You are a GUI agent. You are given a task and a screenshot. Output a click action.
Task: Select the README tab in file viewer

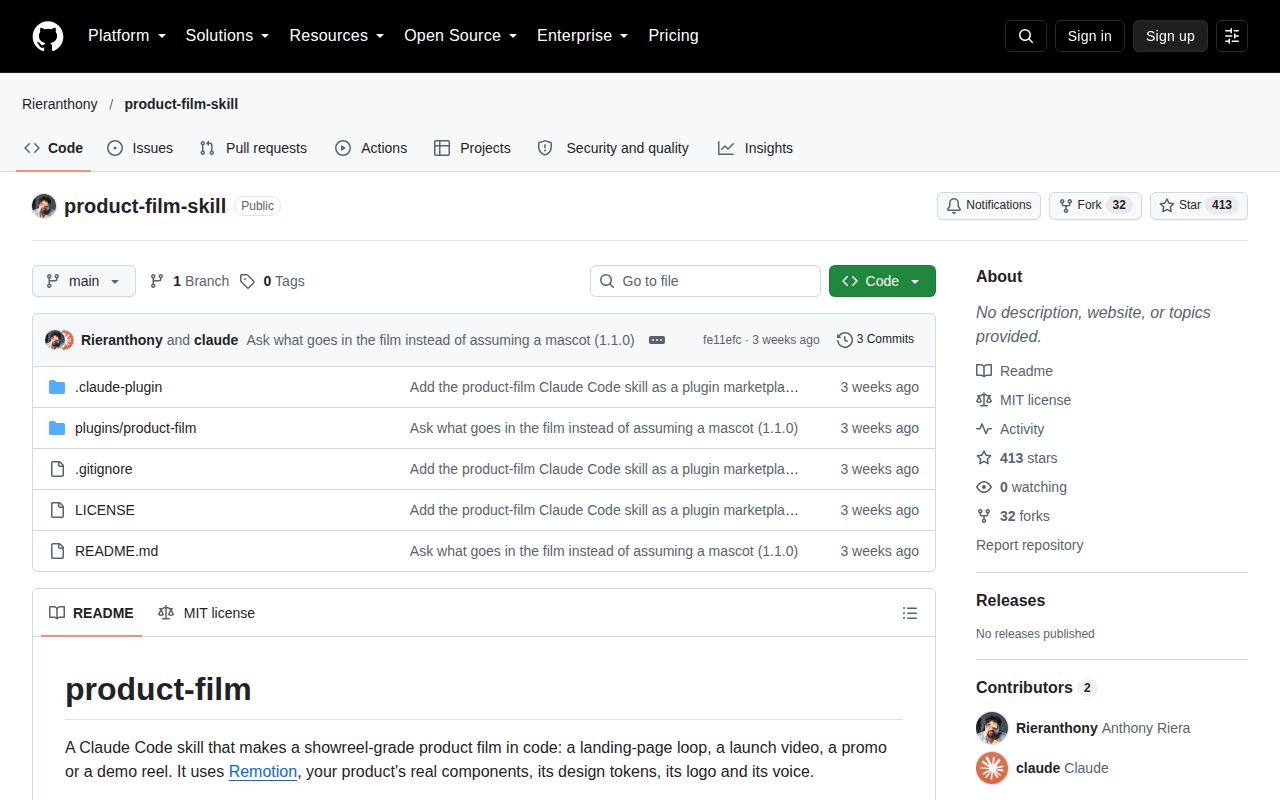point(91,613)
